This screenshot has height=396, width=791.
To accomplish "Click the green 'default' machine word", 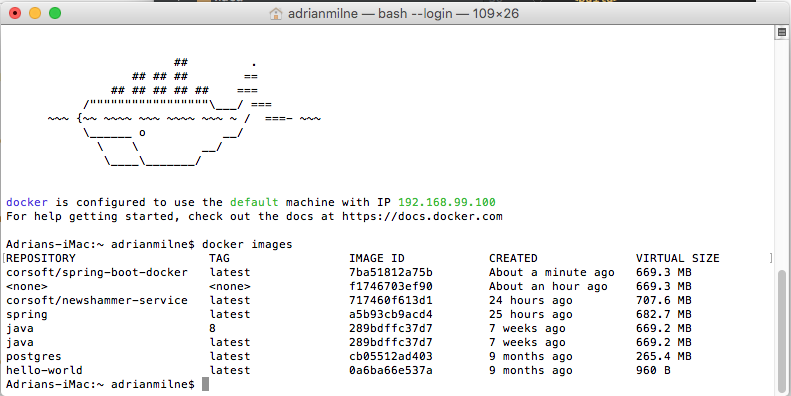I will tap(254, 202).
